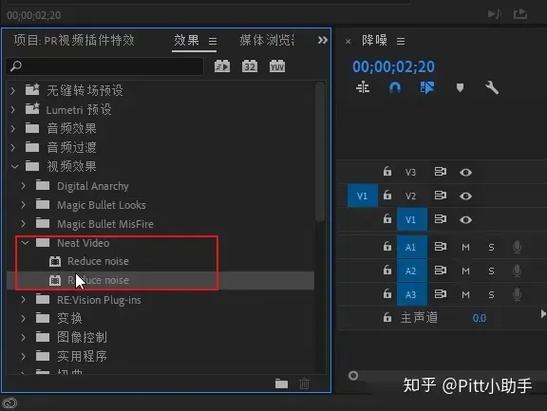Collapse the Neat Video folder
Screen dimensions: 547x411
click(x=25, y=242)
